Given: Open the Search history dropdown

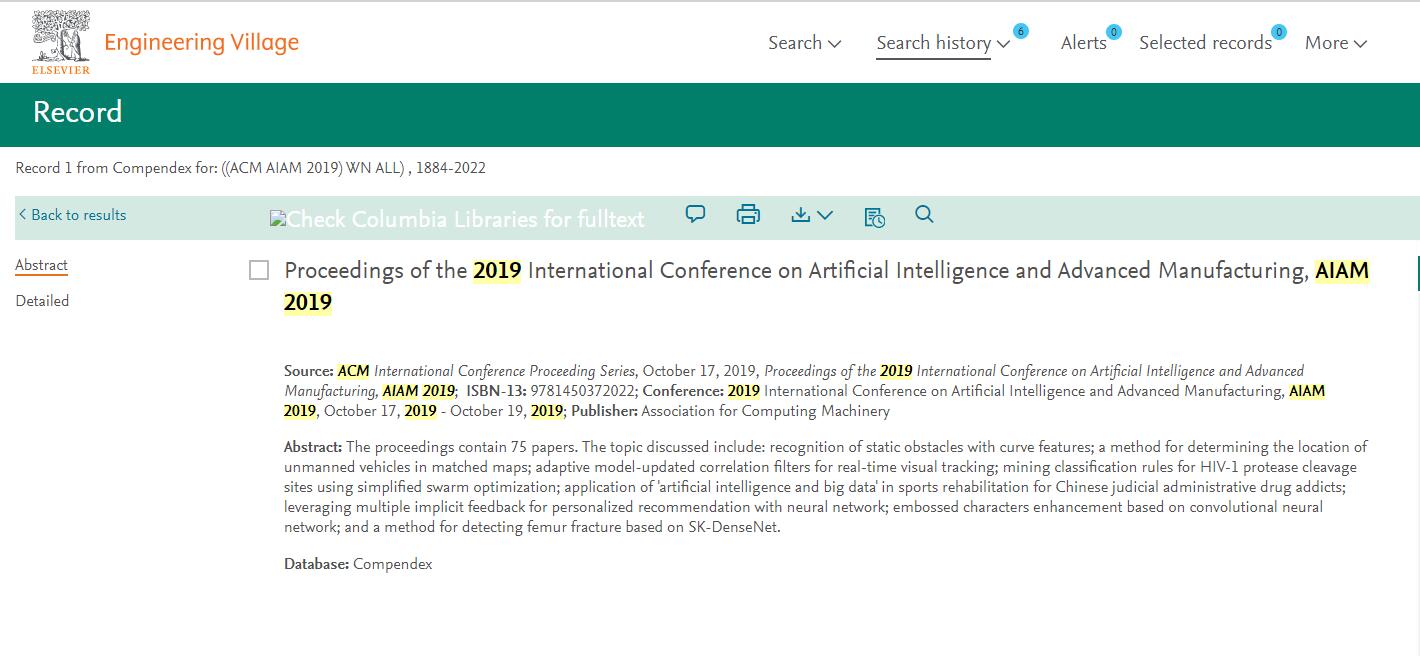Looking at the screenshot, I should pos(942,43).
